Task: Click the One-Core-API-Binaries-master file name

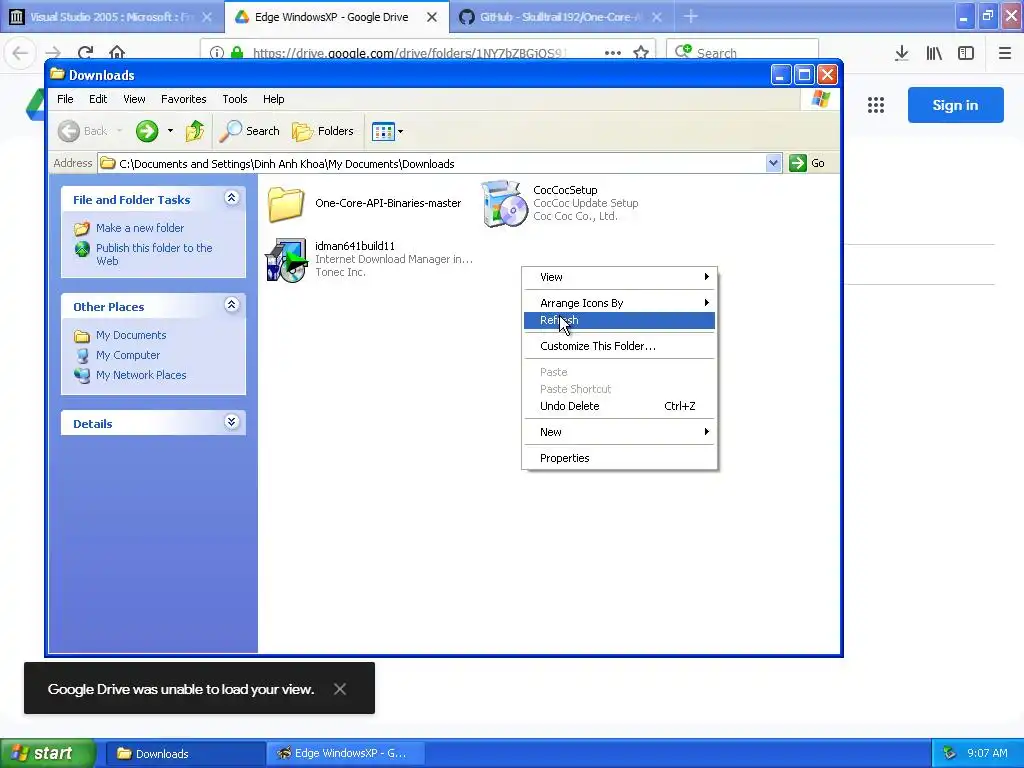Action: point(388,203)
